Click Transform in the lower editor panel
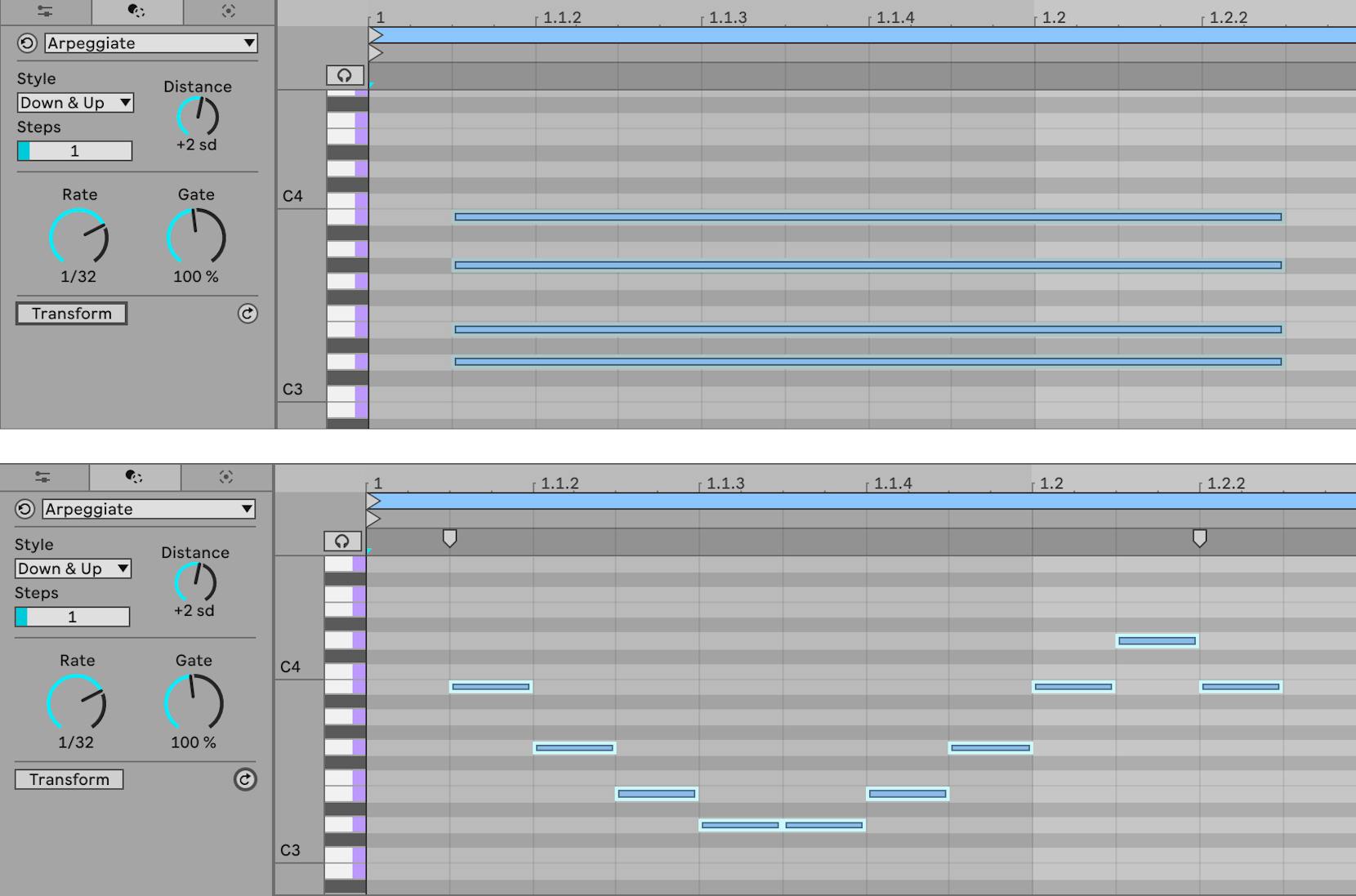Image resolution: width=1356 pixels, height=896 pixels. (x=69, y=779)
